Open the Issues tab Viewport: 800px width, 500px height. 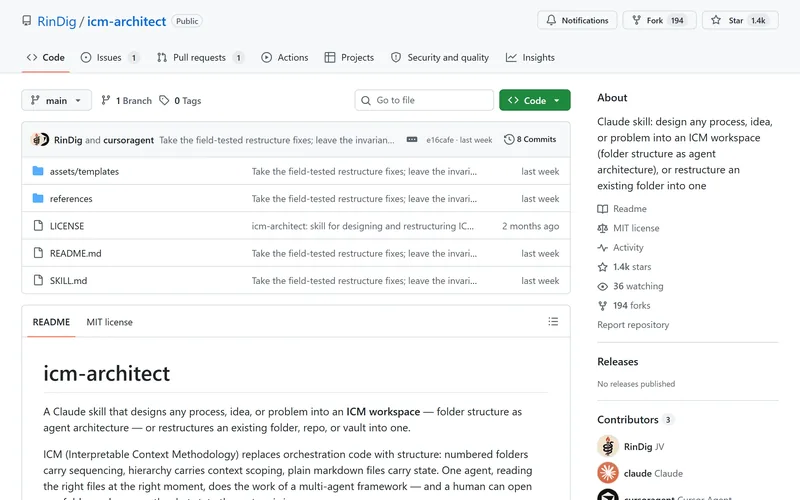point(110,58)
